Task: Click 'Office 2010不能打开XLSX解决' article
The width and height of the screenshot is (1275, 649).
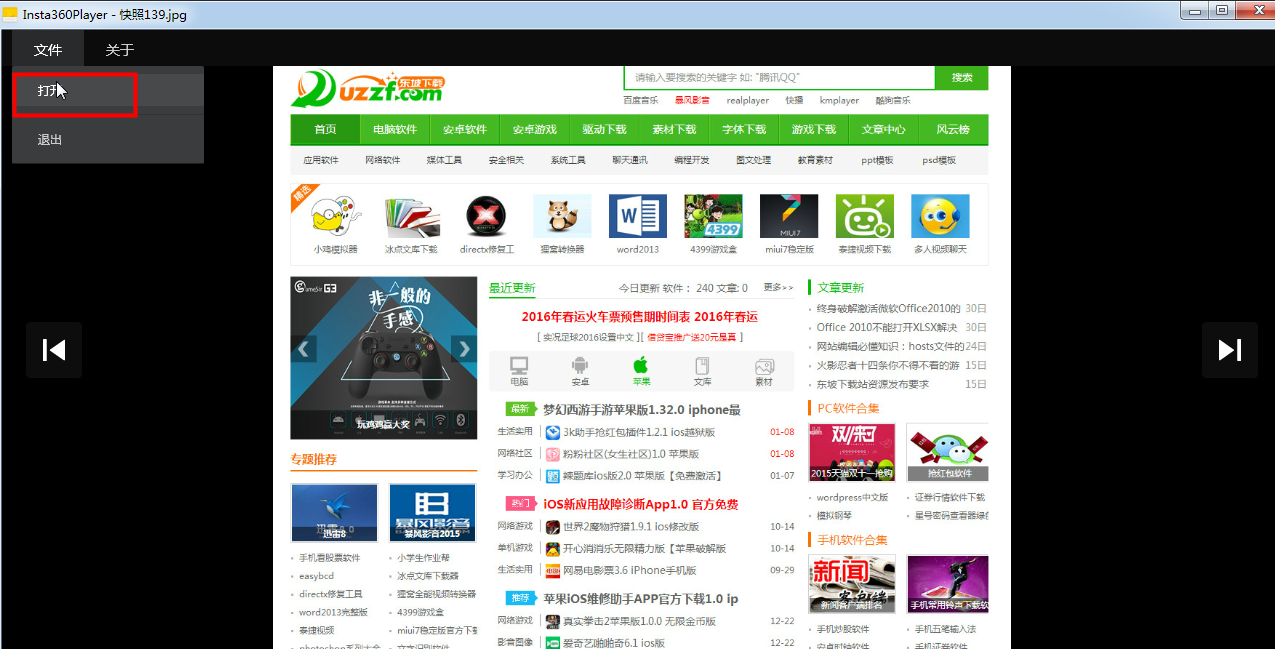Action: [x=887, y=327]
